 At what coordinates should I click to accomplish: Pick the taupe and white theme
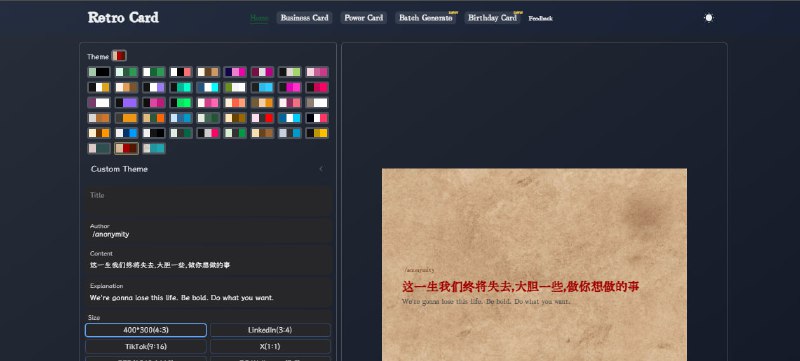[x=317, y=102]
